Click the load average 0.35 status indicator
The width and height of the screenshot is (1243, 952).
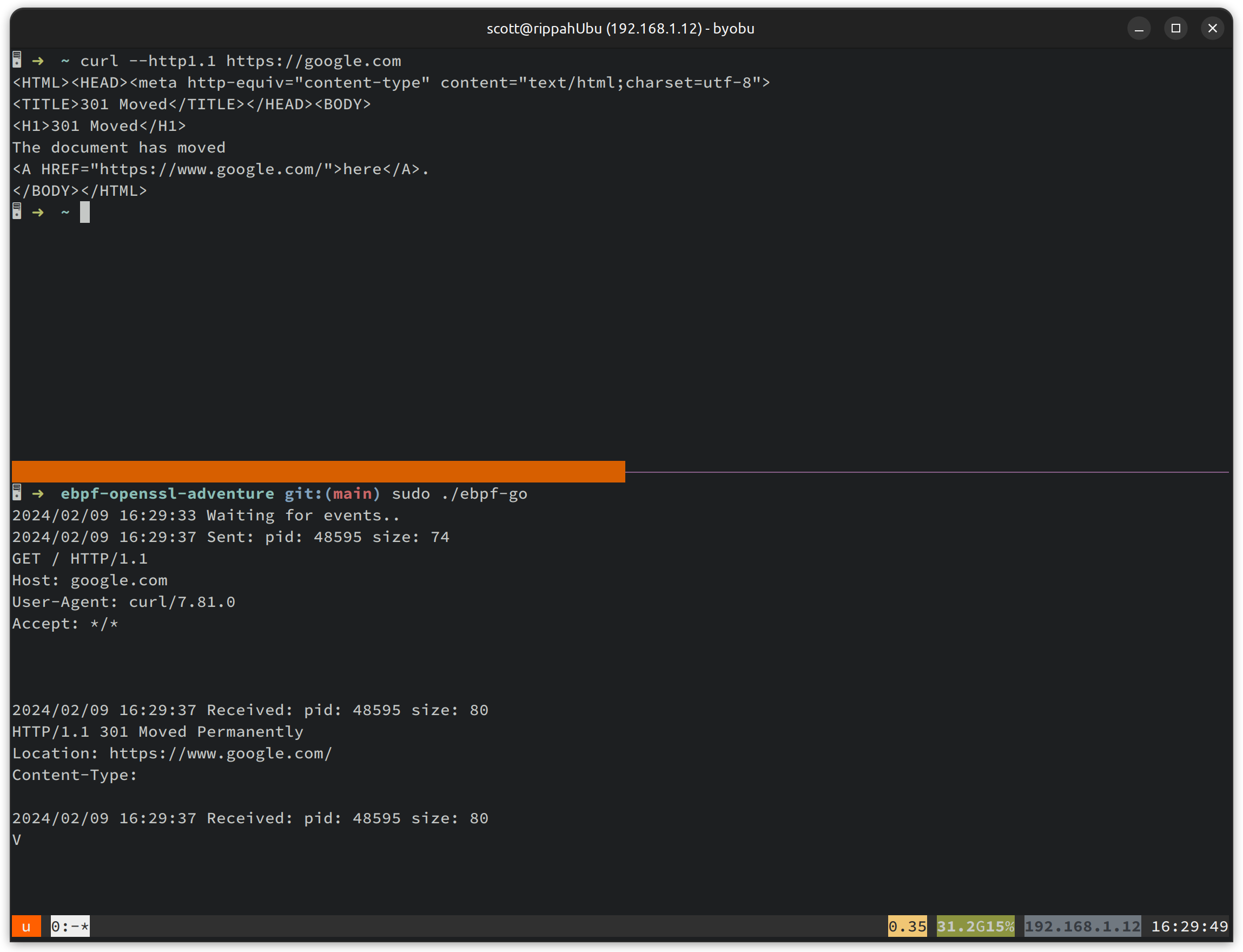click(907, 926)
